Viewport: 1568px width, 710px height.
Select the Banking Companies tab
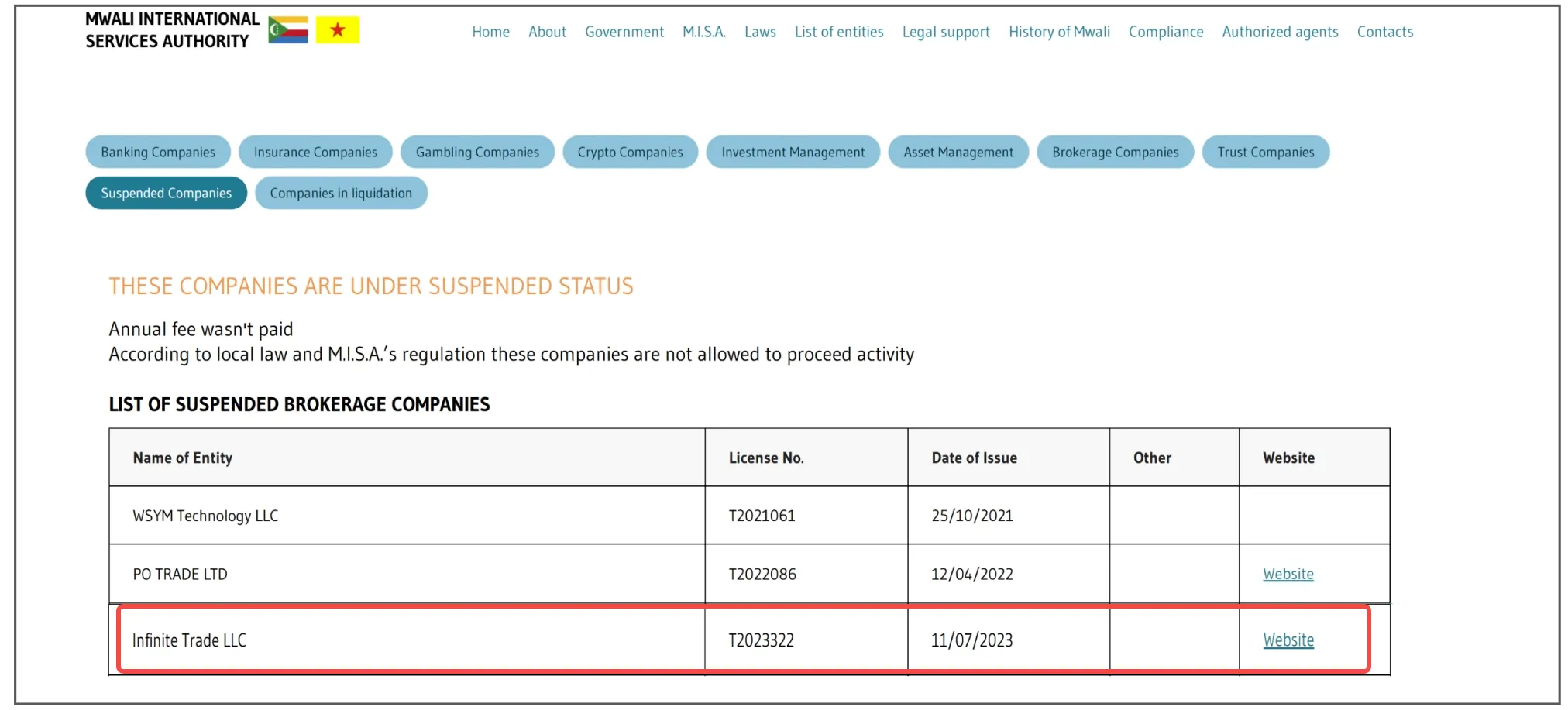pos(158,152)
